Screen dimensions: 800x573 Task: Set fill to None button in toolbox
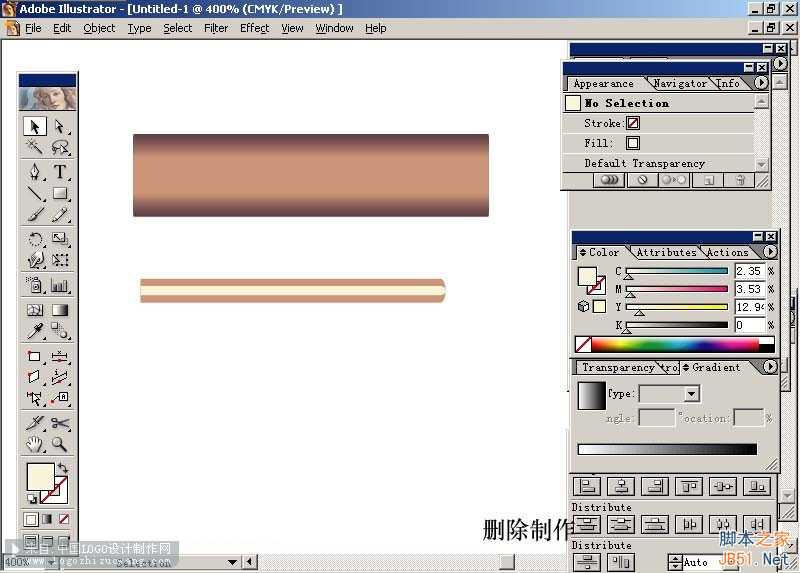(63, 519)
